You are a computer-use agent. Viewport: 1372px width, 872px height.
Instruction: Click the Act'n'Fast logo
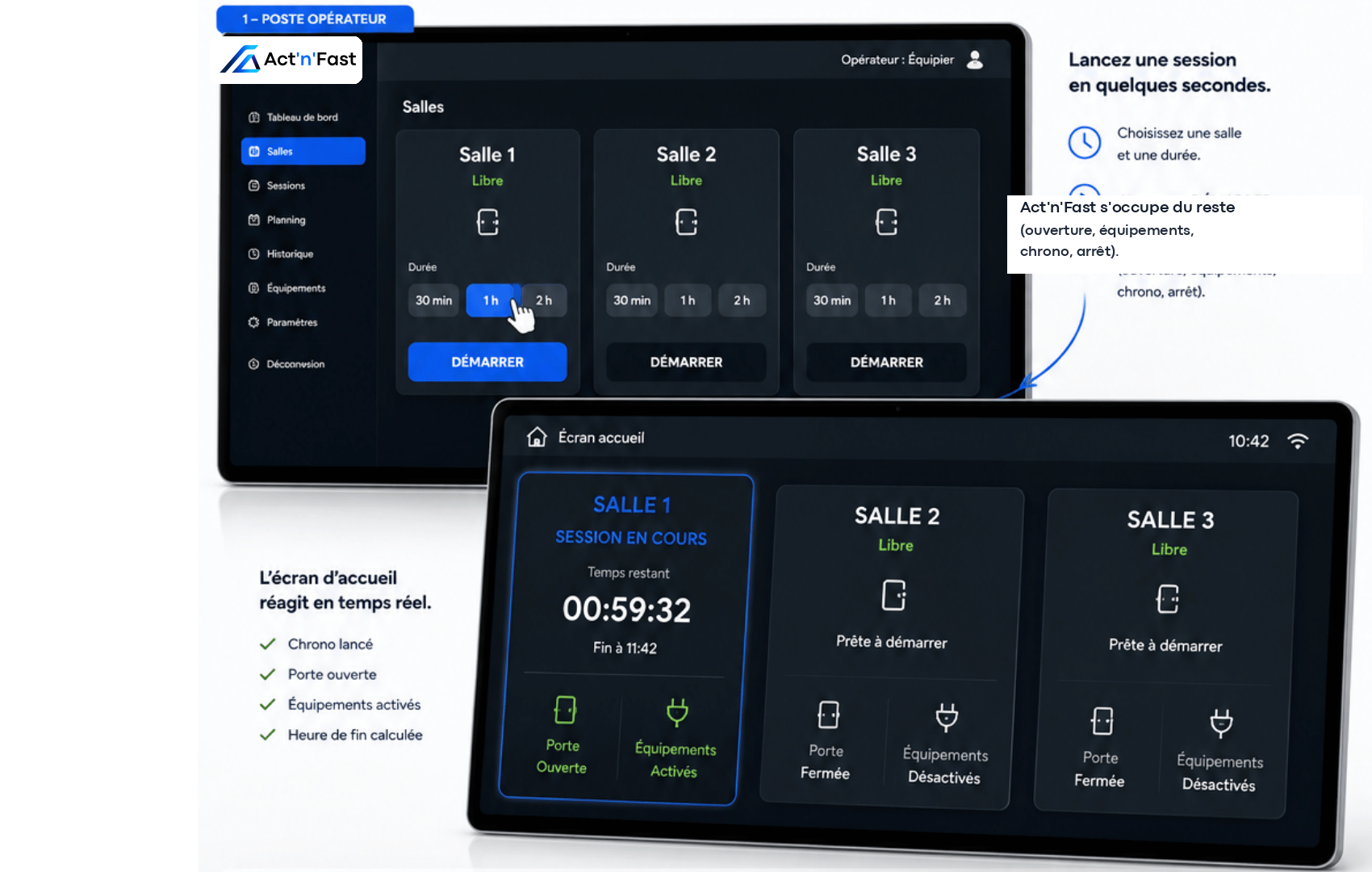pyautogui.click(x=288, y=59)
